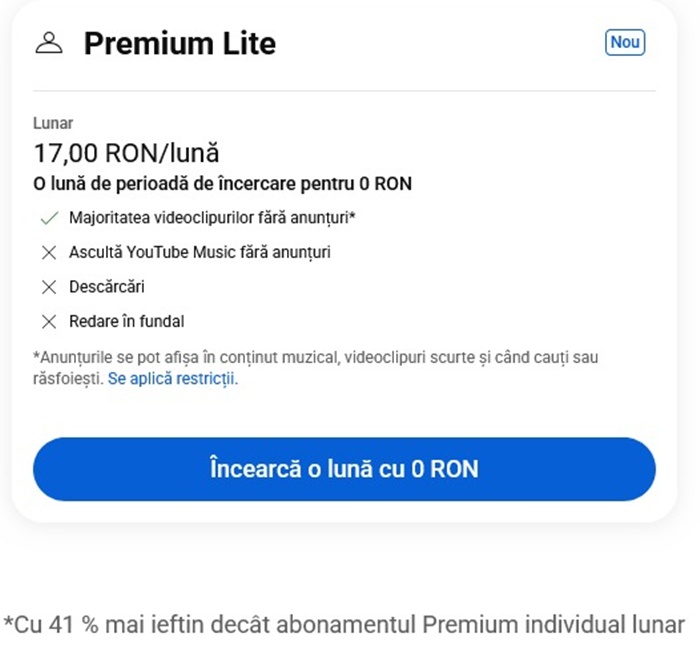This screenshot has height=645, width=700.
Task: Click the divider line under the plan heading
Action: tap(344, 91)
